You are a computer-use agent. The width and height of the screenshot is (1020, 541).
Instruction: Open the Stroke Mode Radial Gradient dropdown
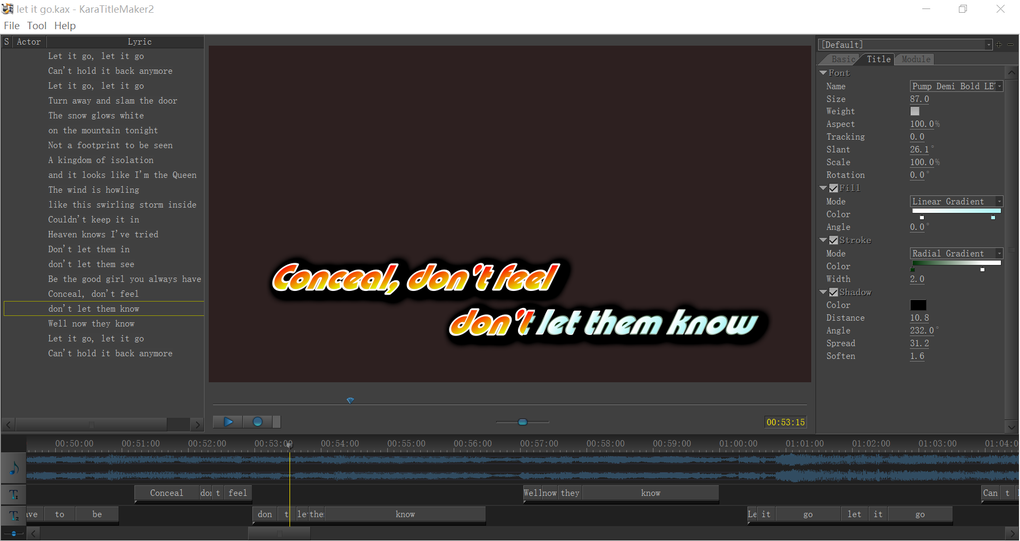[x=956, y=254]
